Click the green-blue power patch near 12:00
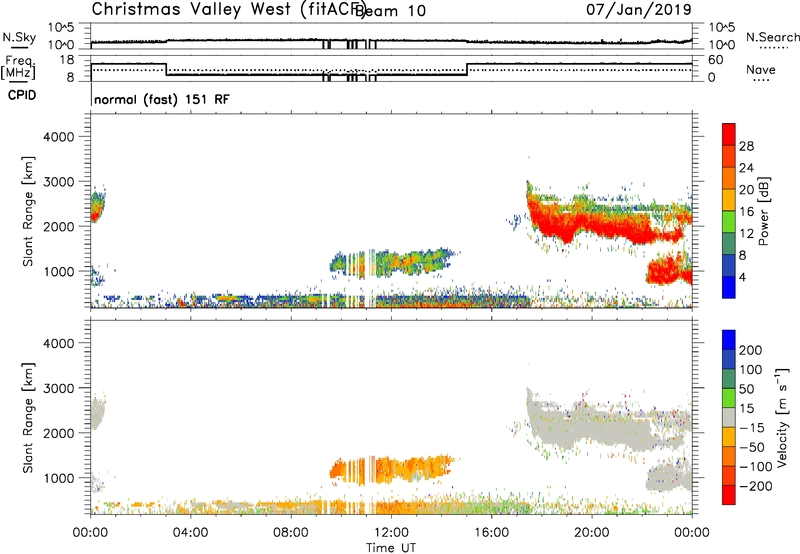 [x=390, y=263]
